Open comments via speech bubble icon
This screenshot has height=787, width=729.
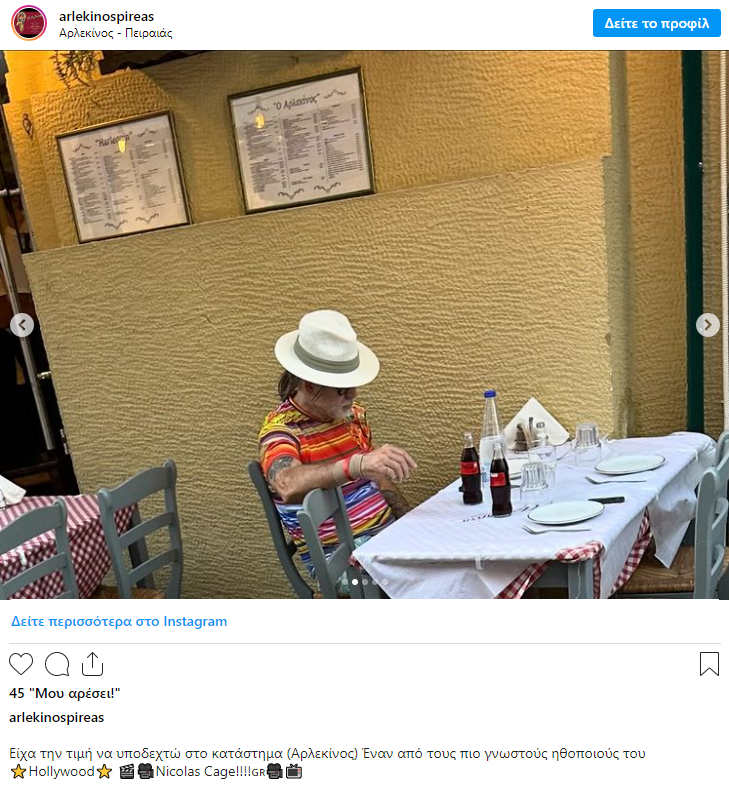(x=57, y=664)
